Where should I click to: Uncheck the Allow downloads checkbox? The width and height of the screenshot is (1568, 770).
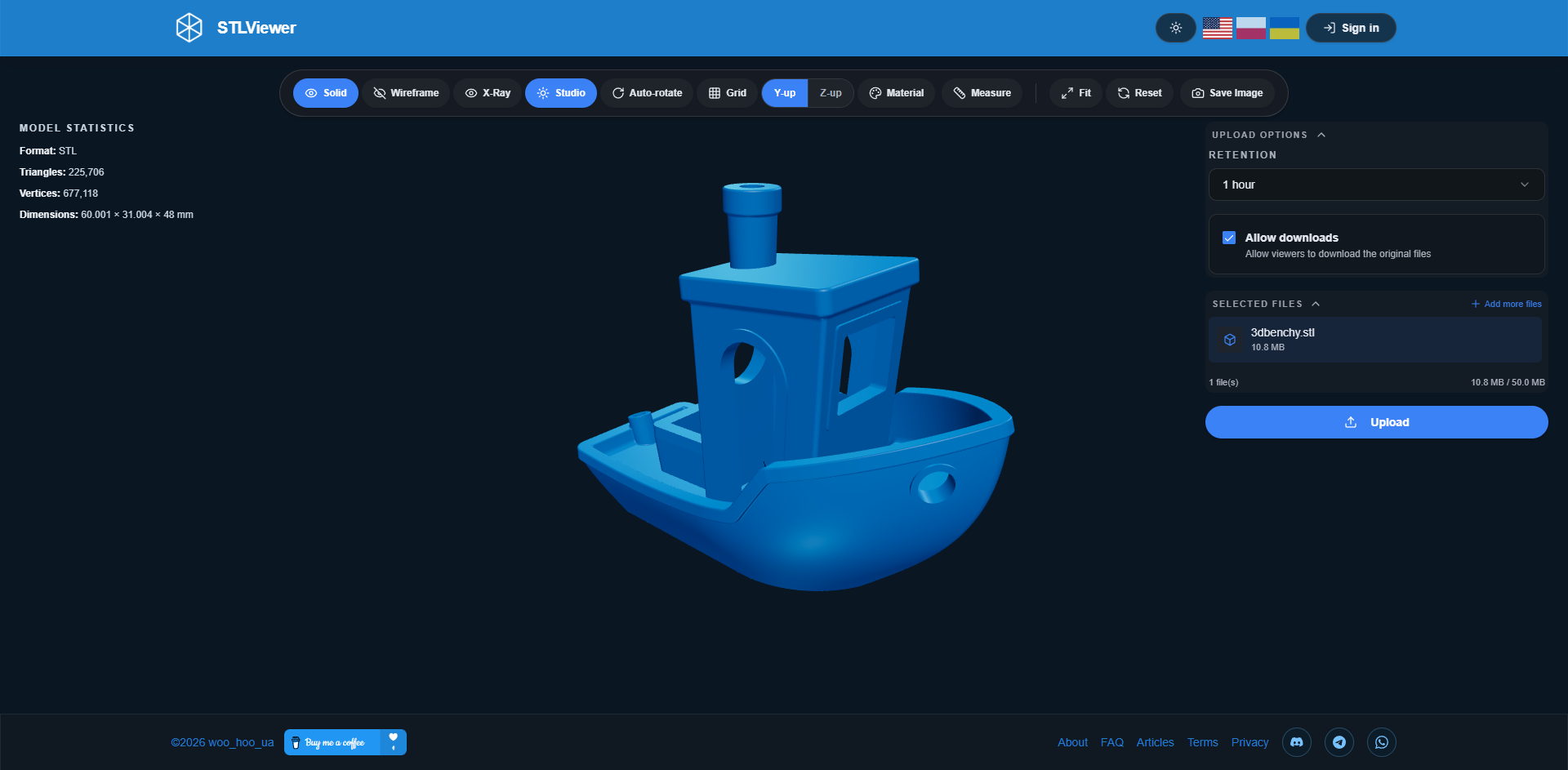coord(1229,238)
